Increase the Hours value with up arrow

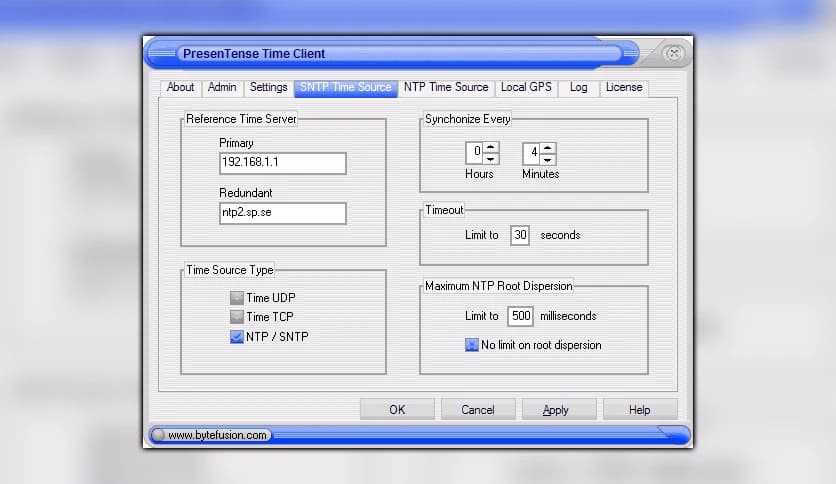(x=491, y=147)
